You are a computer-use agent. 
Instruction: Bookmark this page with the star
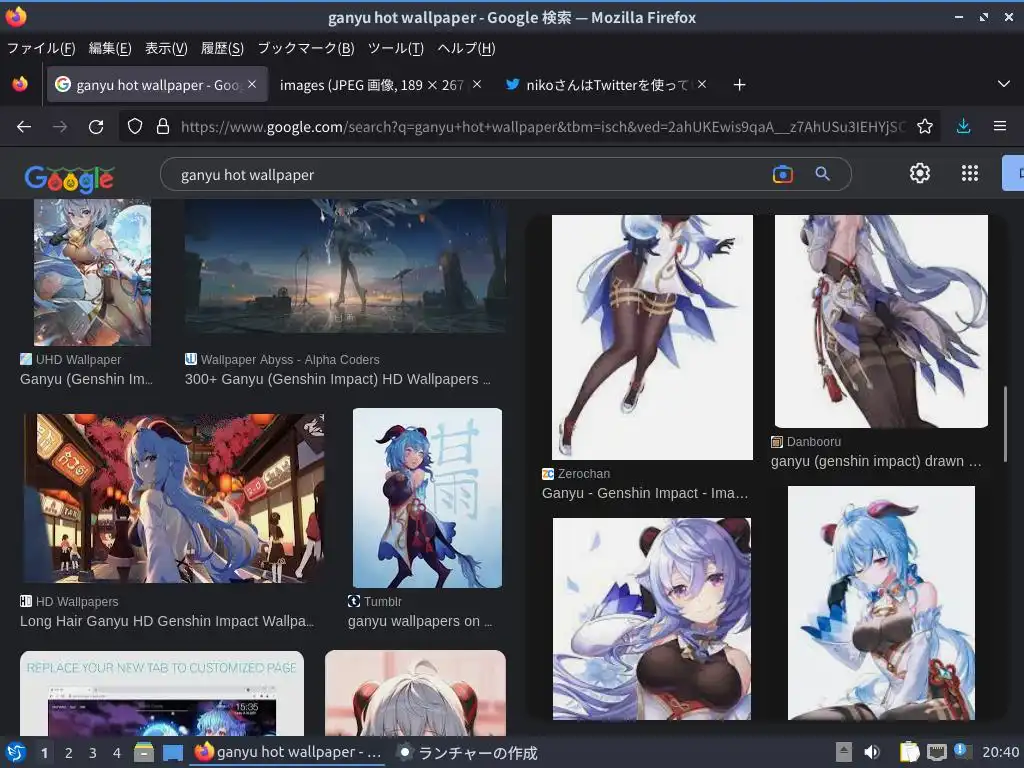coord(925,126)
